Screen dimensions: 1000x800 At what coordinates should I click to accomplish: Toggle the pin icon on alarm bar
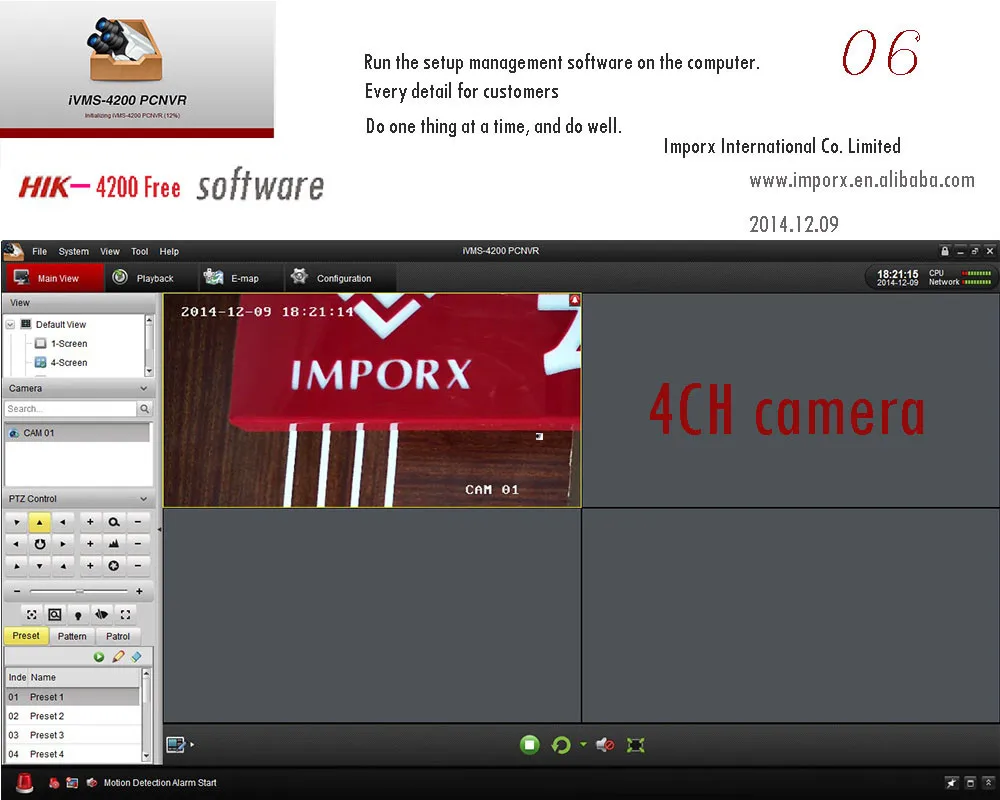(x=952, y=783)
